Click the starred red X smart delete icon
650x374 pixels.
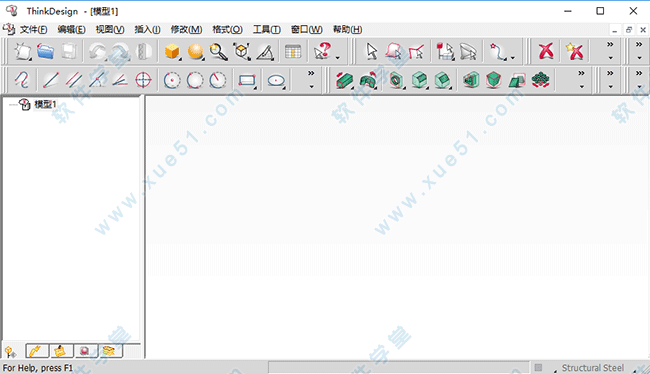coord(575,51)
